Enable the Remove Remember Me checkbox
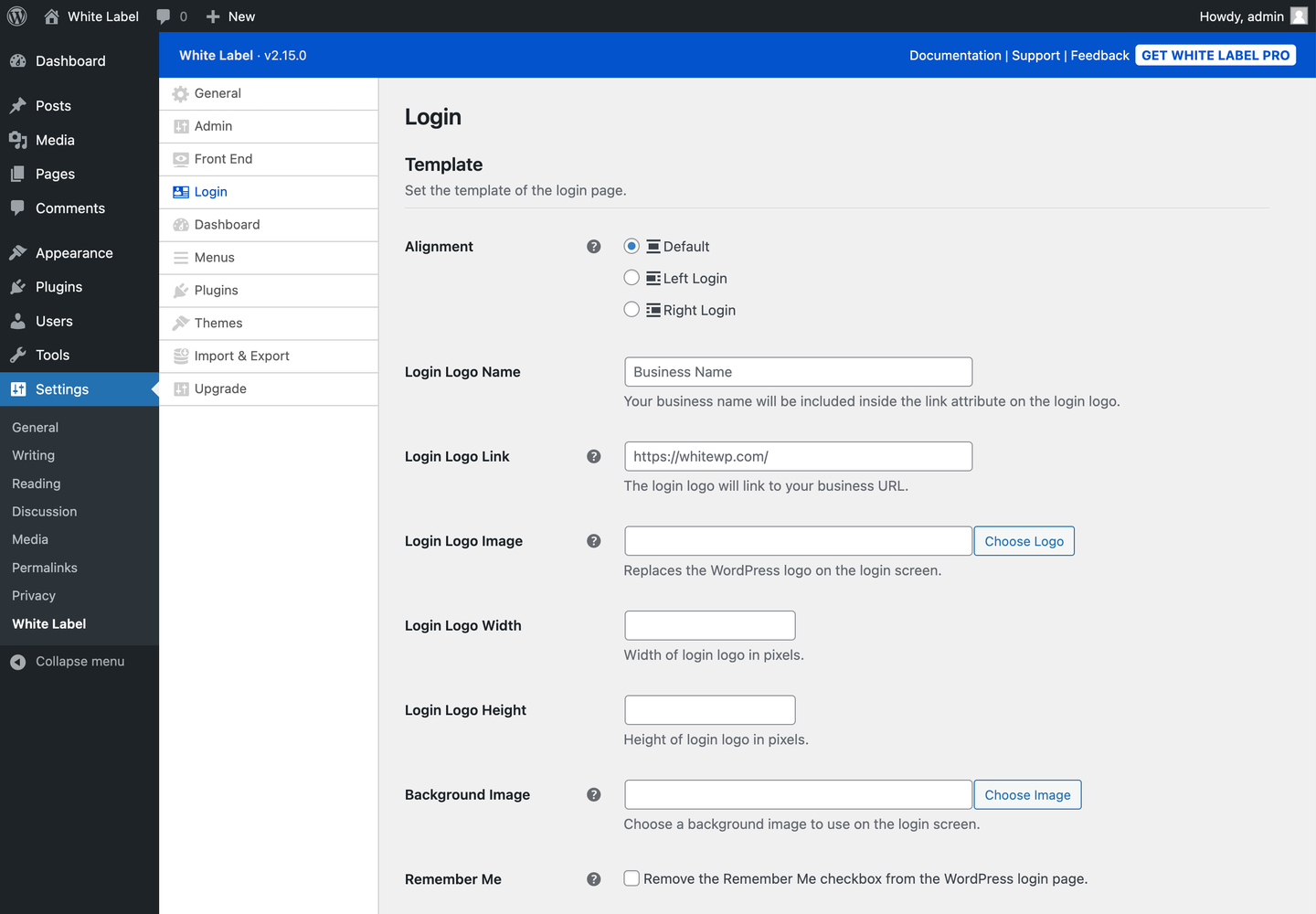 point(631,877)
